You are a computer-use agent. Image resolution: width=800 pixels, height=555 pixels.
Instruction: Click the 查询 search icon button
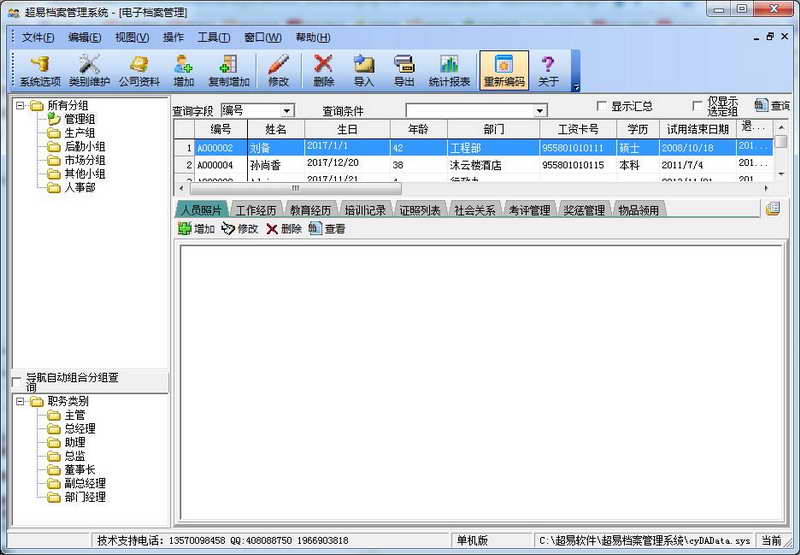tap(772, 106)
